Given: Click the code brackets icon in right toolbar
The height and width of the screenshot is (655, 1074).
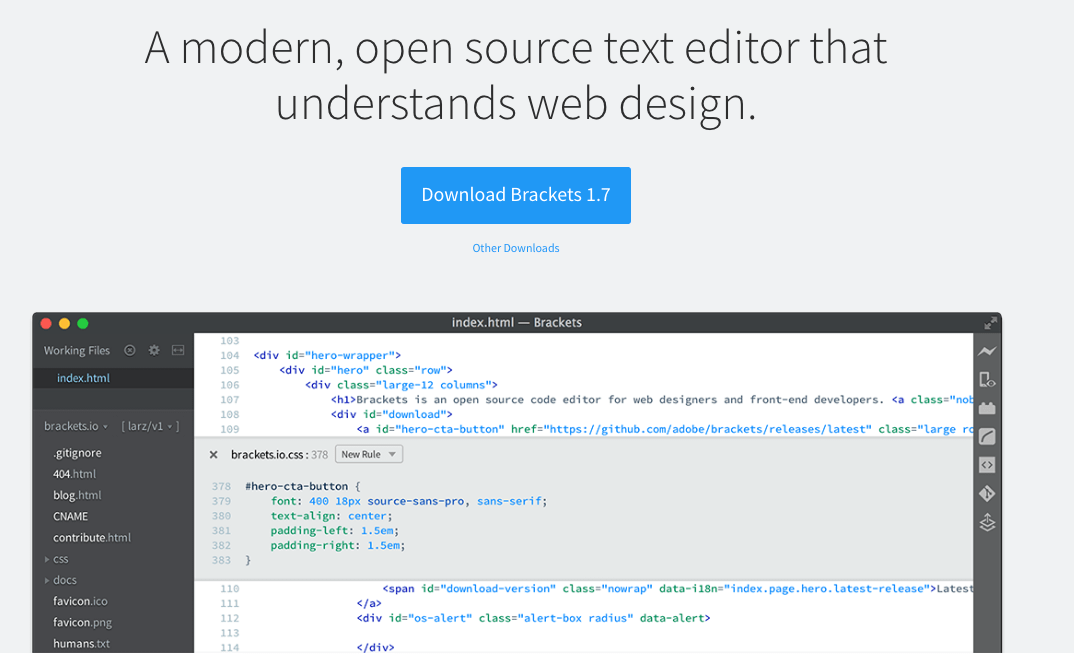Looking at the screenshot, I should (x=987, y=465).
